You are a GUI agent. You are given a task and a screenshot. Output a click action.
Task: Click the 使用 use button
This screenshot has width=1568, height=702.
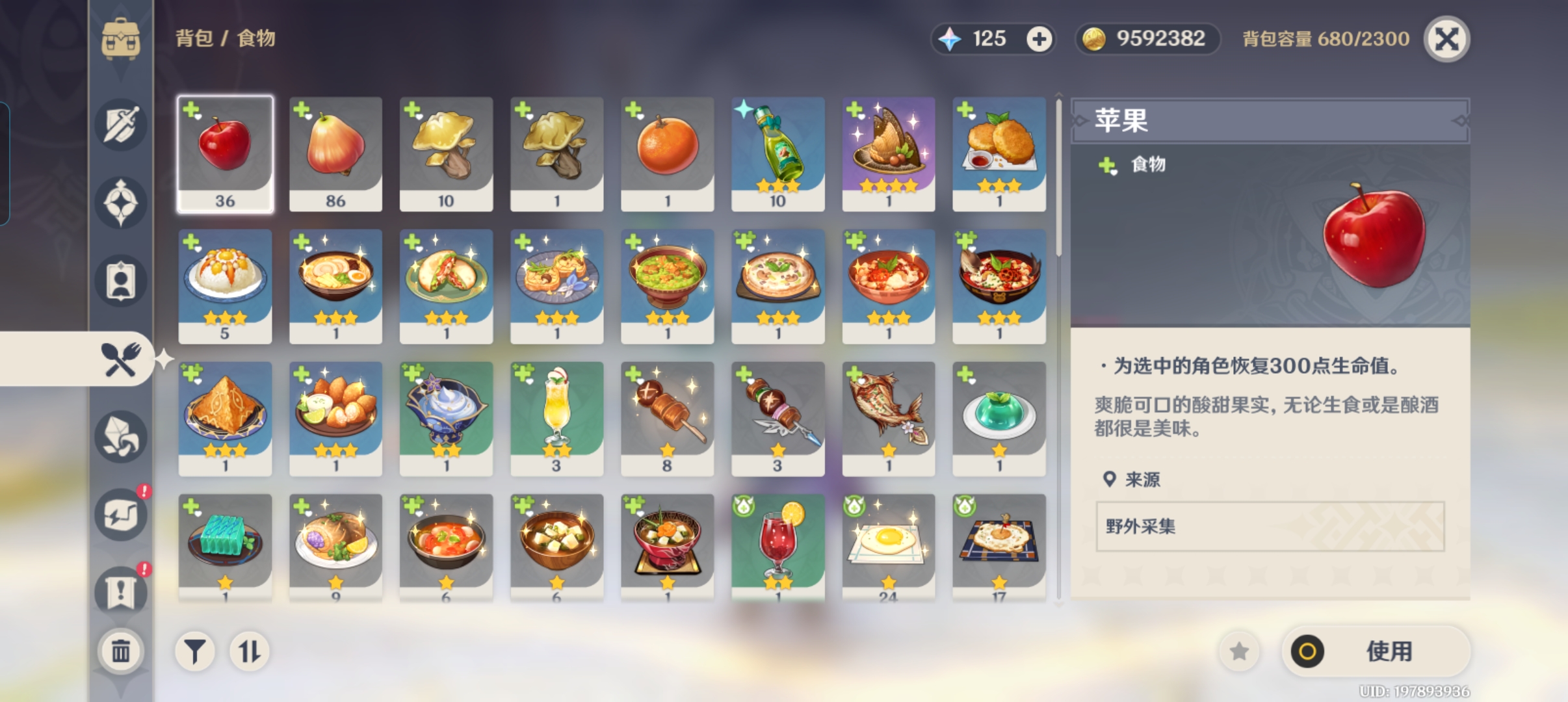click(1376, 651)
